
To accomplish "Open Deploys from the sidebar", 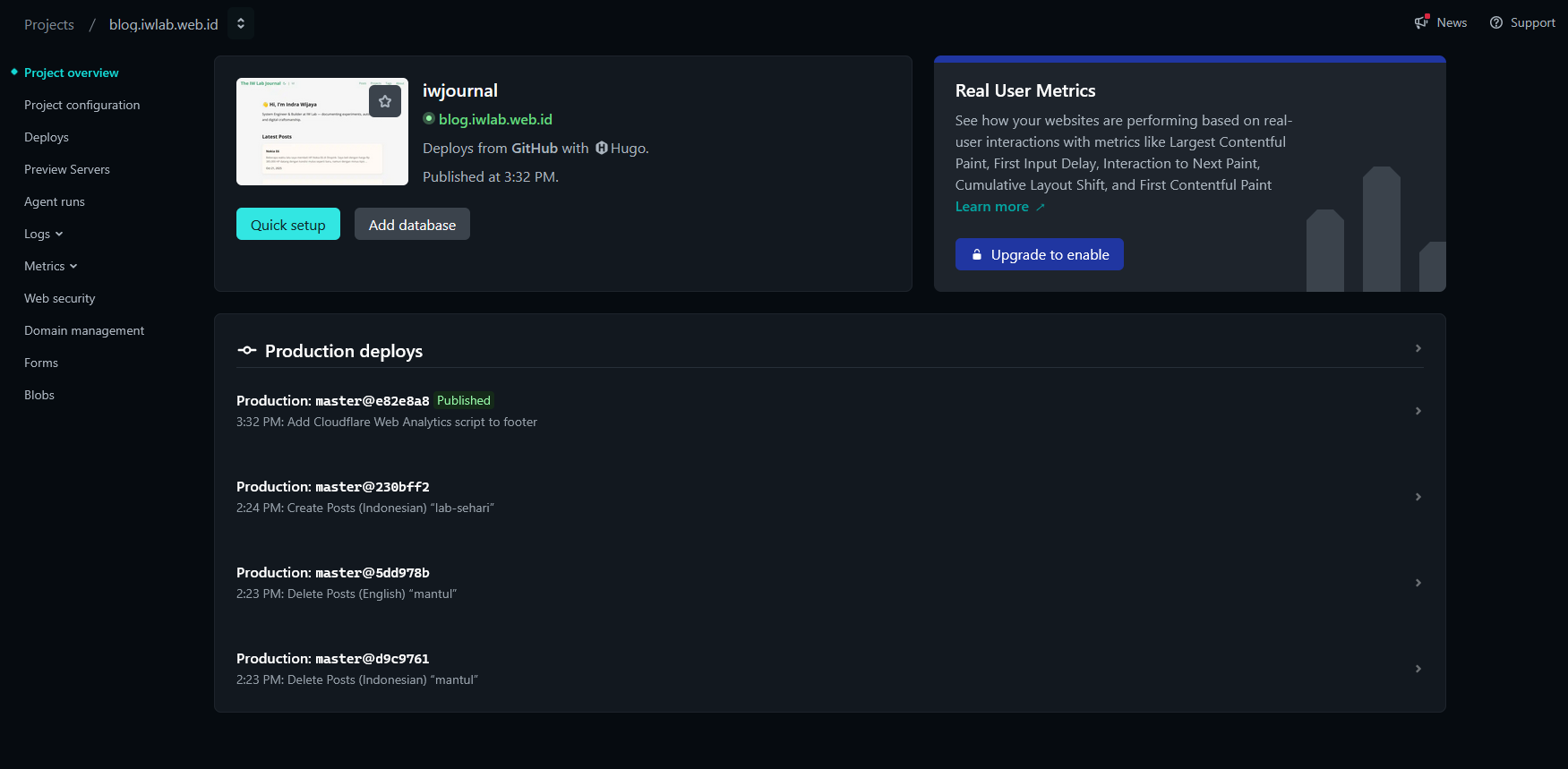I will point(46,137).
